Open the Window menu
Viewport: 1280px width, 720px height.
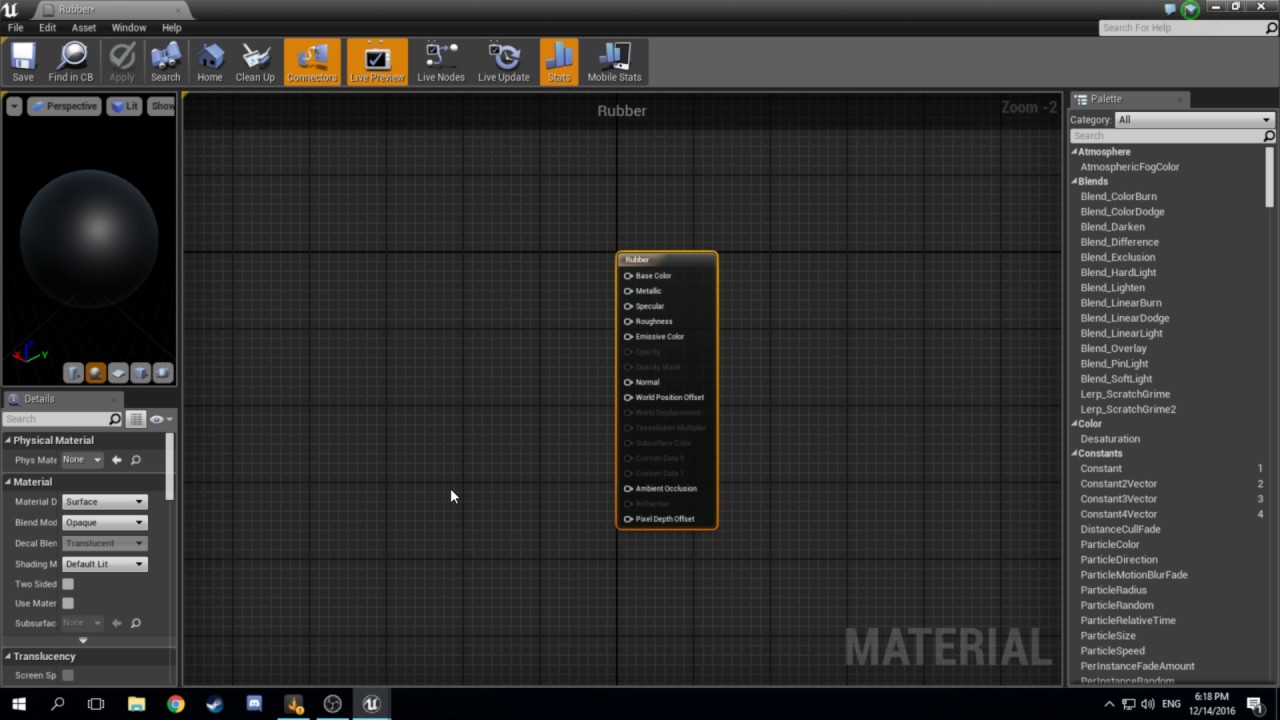129,28
